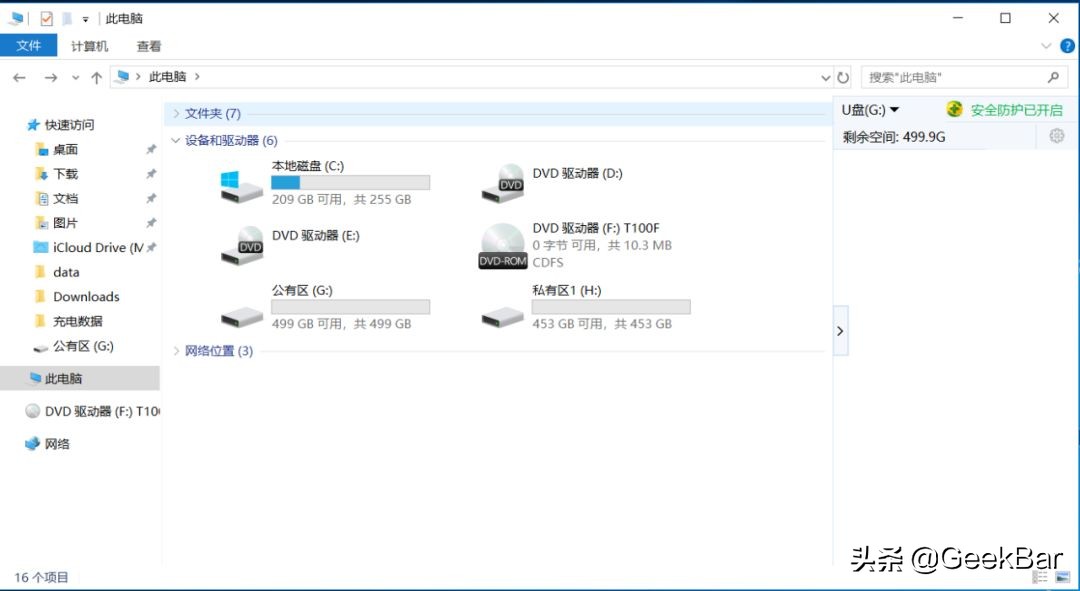1080x591 pixels.
Task: Expand the 网络位置 (3) group
Action: 176,351
